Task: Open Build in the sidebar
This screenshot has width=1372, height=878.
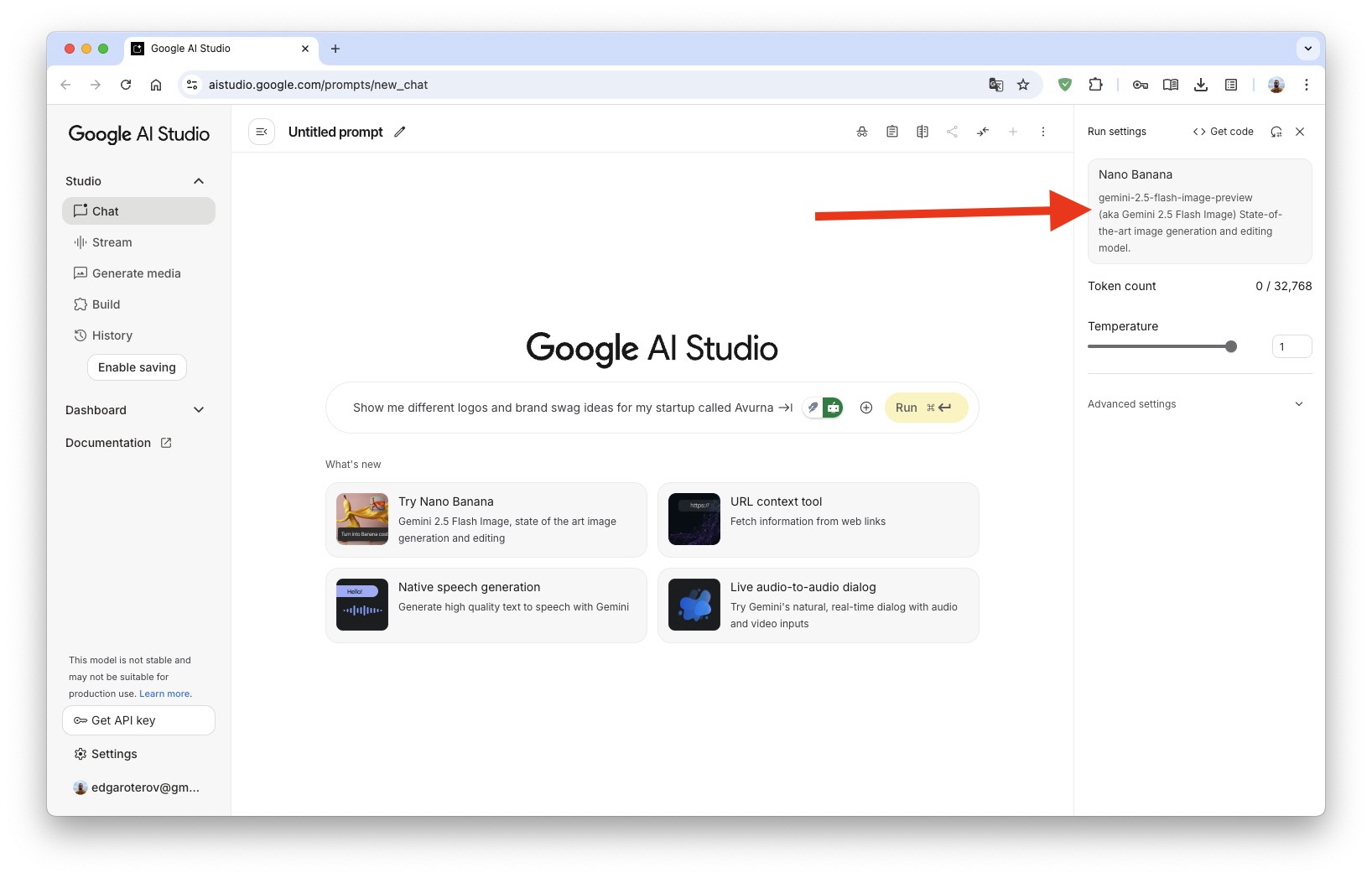Action: point(138,304)
